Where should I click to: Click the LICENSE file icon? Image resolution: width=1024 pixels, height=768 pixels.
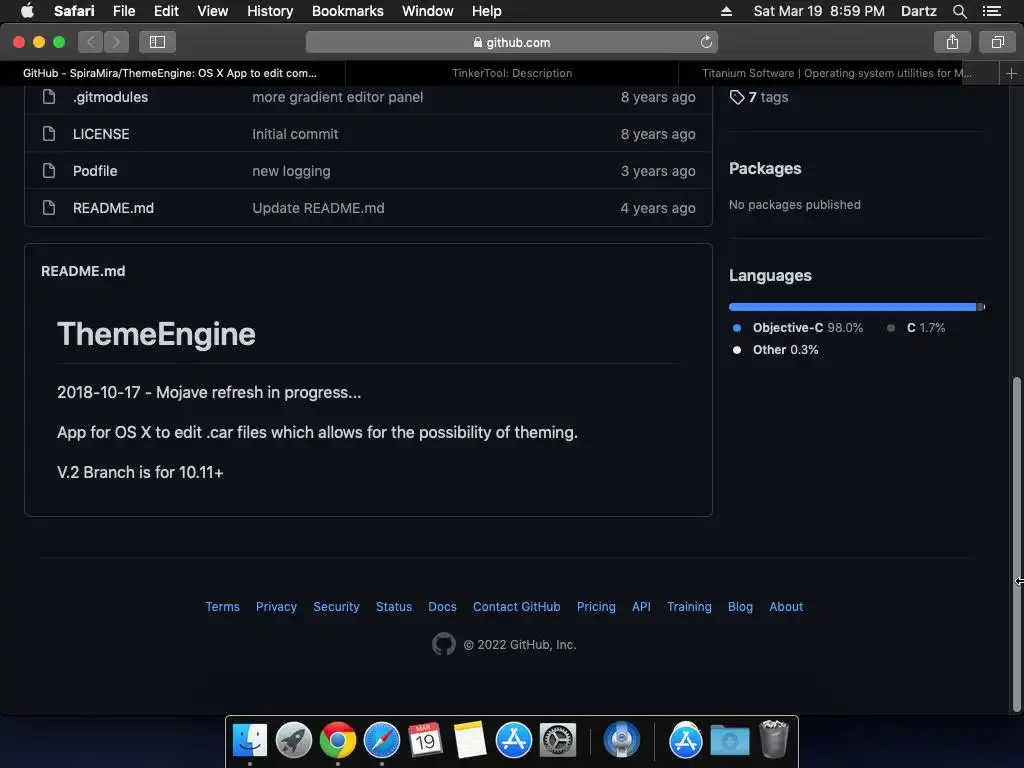[49, 134]
